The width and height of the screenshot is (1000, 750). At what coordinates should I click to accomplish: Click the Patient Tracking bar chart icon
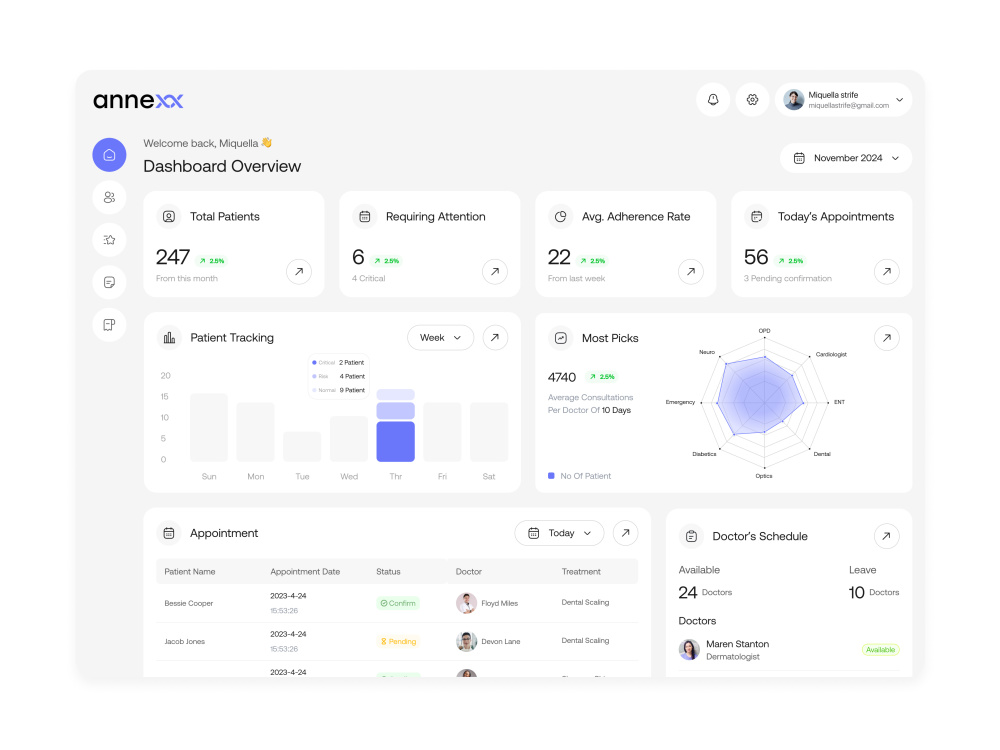169,338
